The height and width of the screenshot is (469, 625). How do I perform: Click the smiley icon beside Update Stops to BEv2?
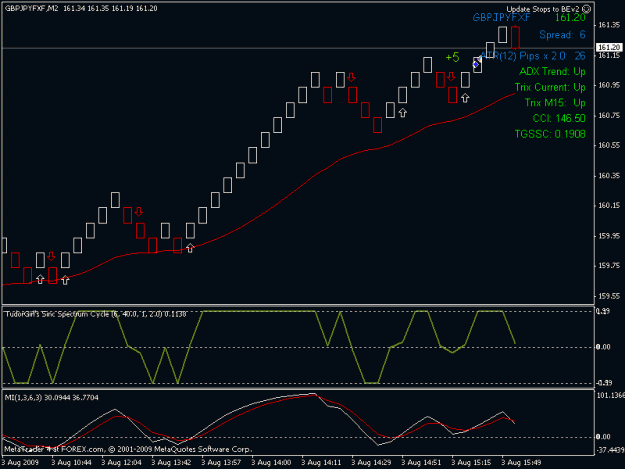point(586,9)
